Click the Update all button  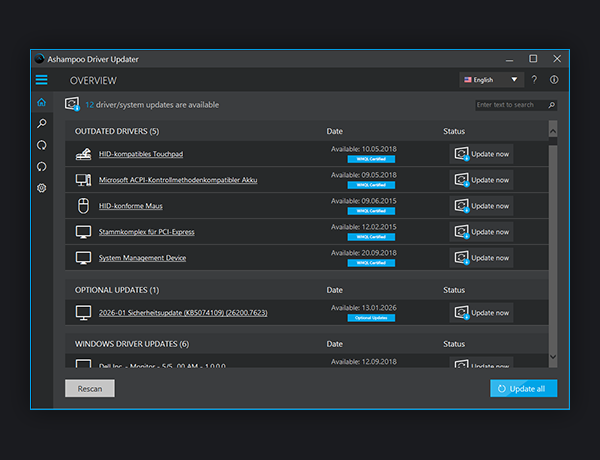tap(523, 388)
